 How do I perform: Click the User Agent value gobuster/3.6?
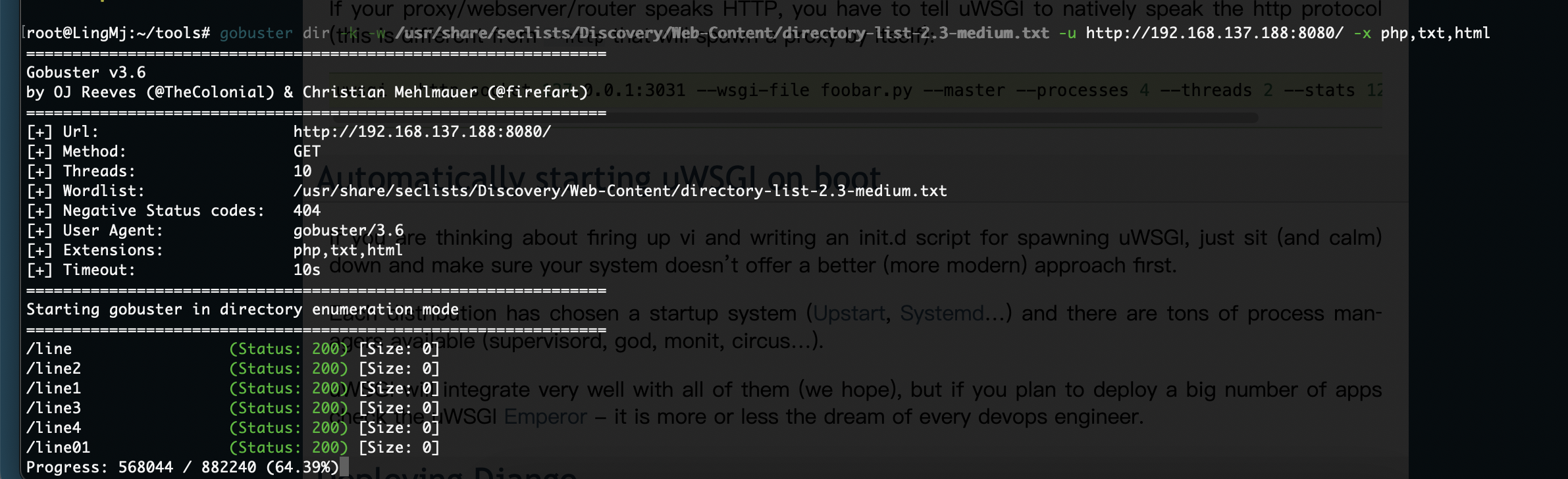[x=348, y=230]
